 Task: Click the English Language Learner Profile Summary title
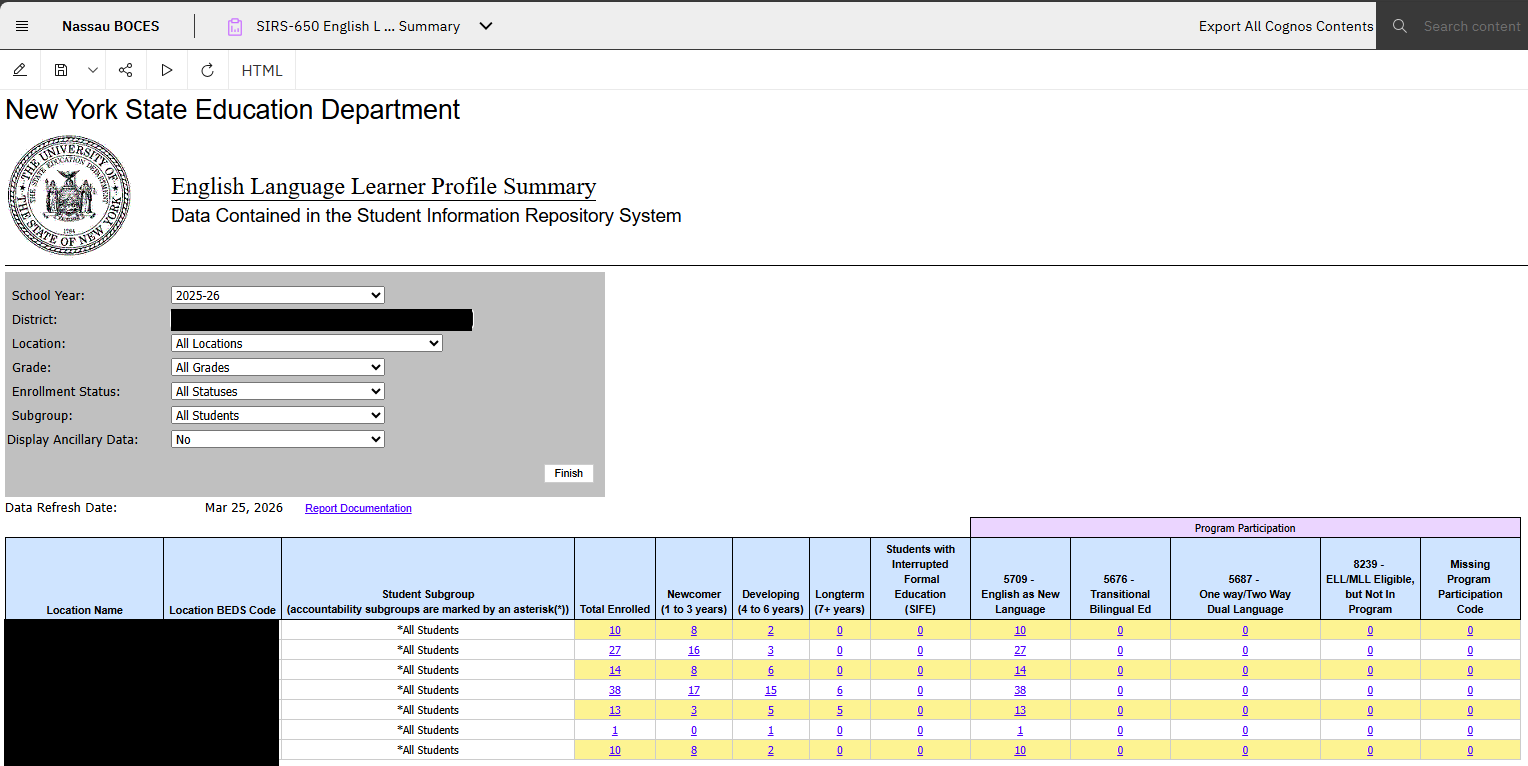pos(383,186)
